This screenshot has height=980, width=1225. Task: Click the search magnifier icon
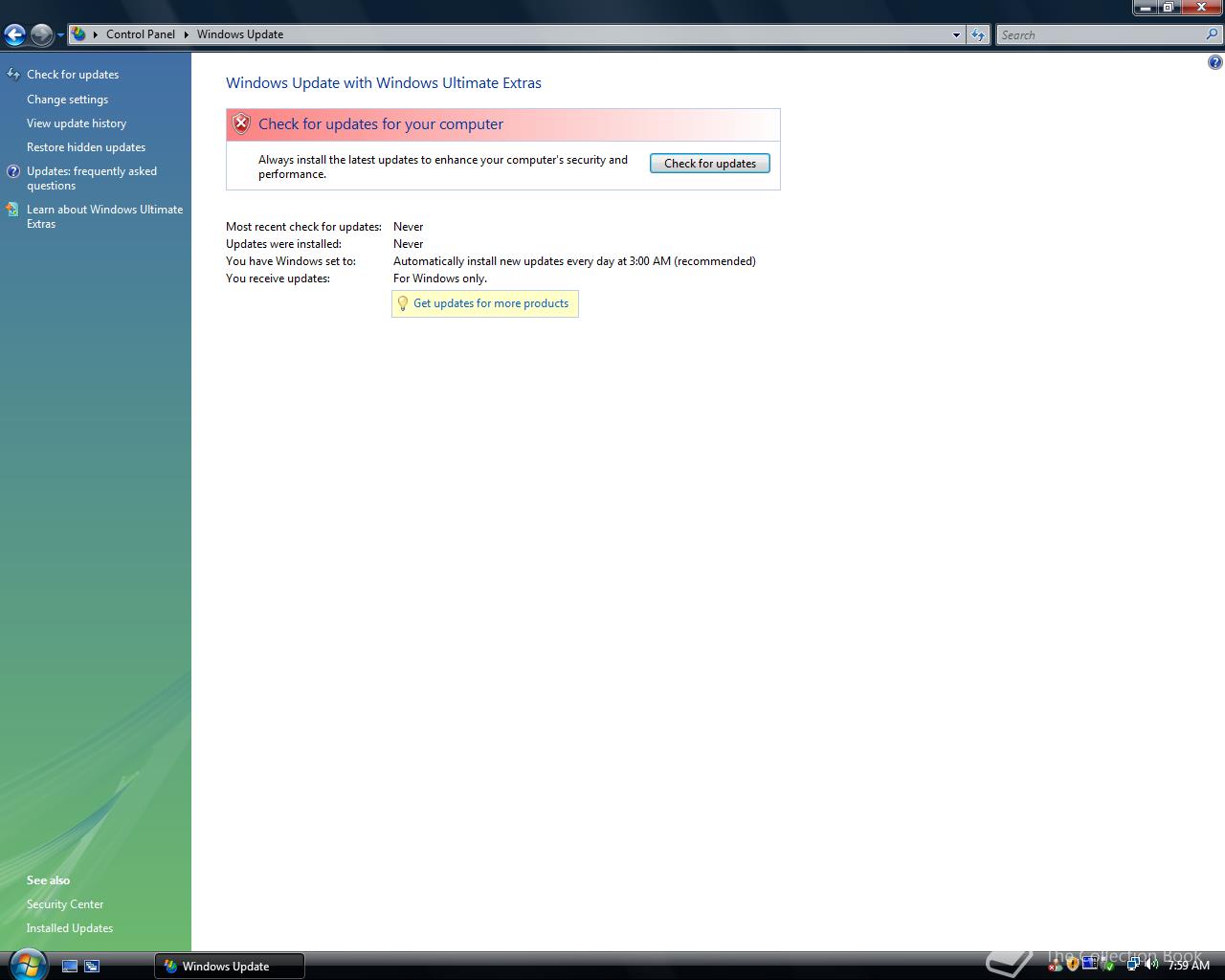click(1214, 34)
